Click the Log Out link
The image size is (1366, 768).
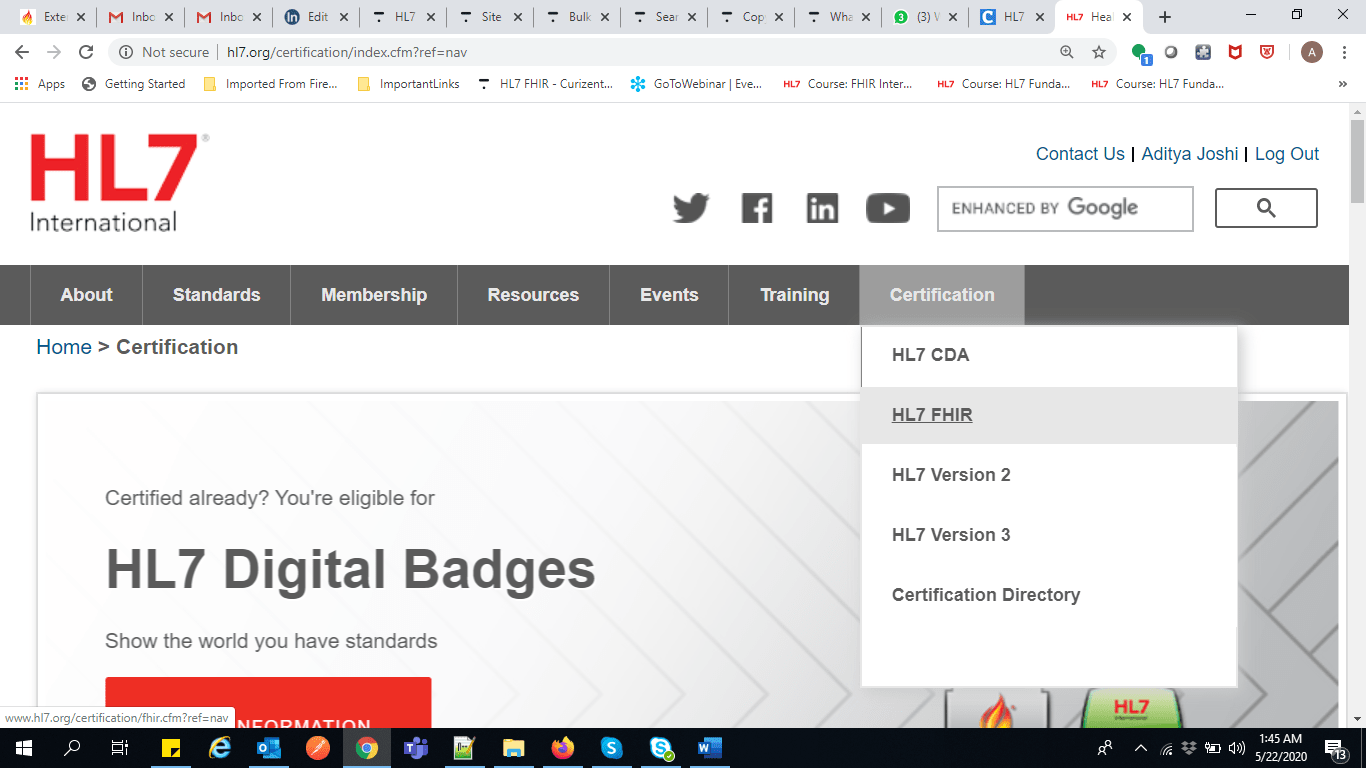(1287, 154)
